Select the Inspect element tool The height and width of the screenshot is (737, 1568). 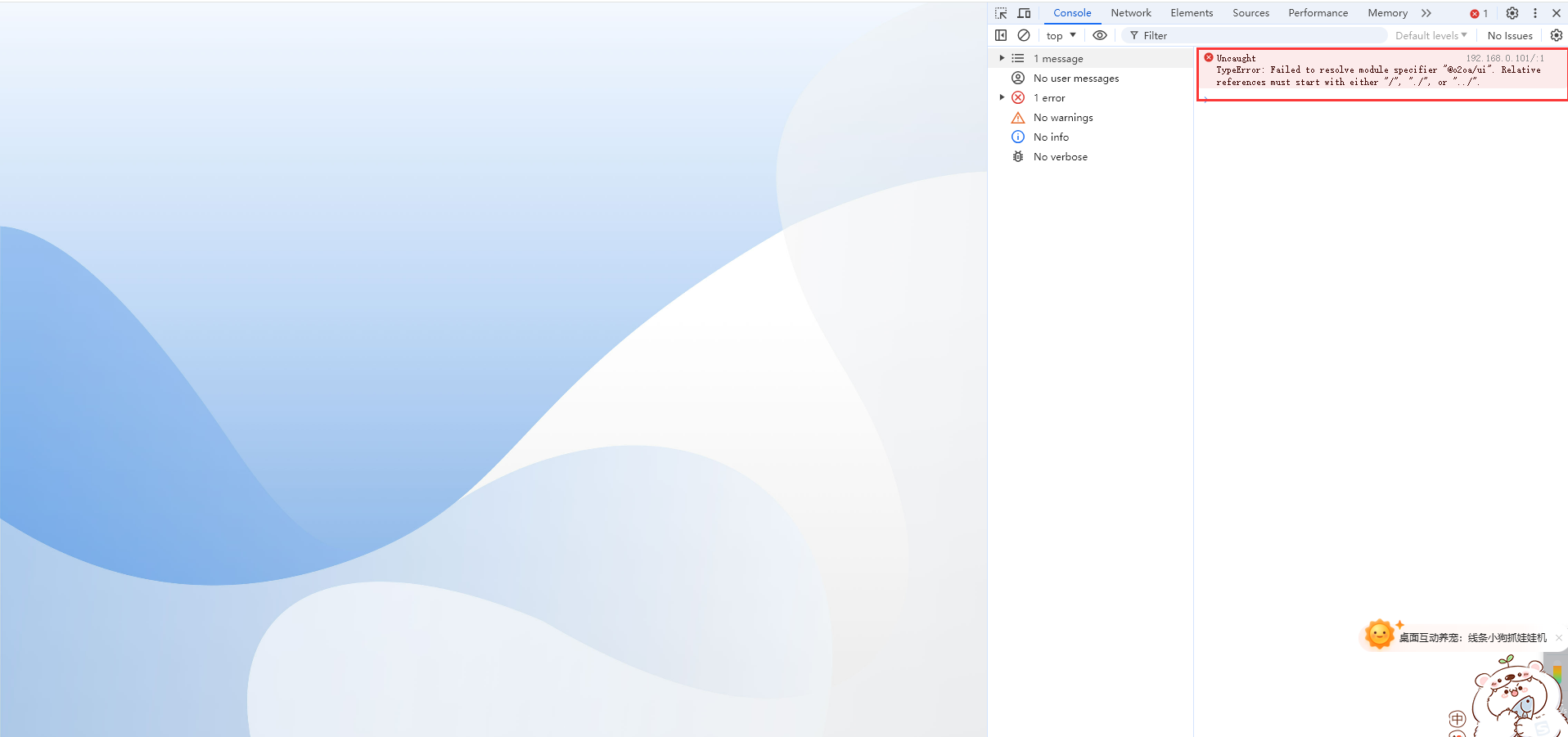tap(1000, 13)
